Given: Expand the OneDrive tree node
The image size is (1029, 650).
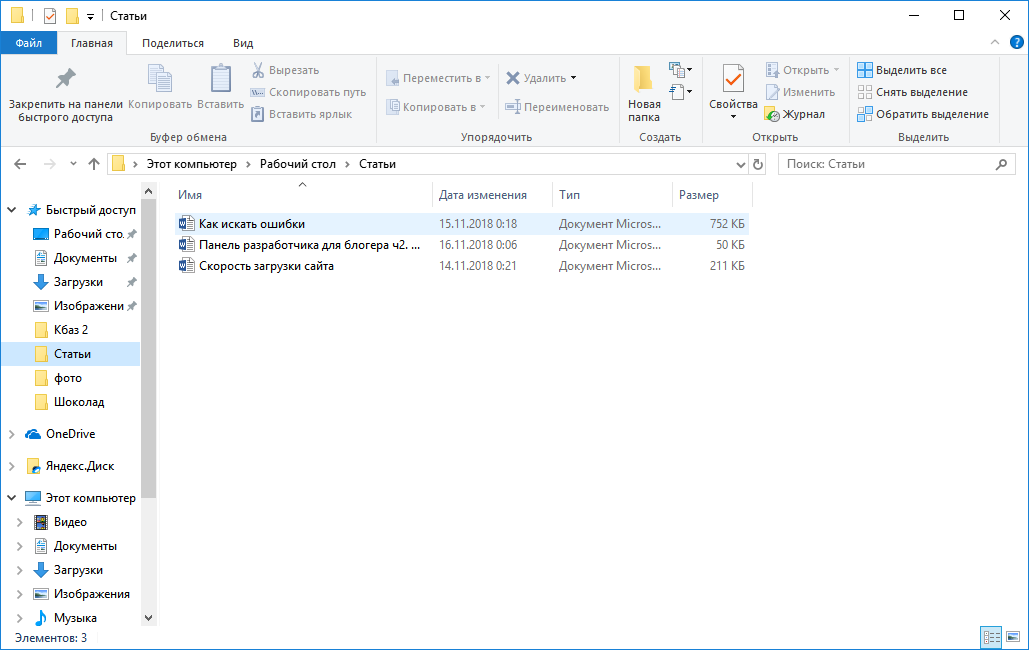Looking at the screenshot, I should tap(11, 434).
